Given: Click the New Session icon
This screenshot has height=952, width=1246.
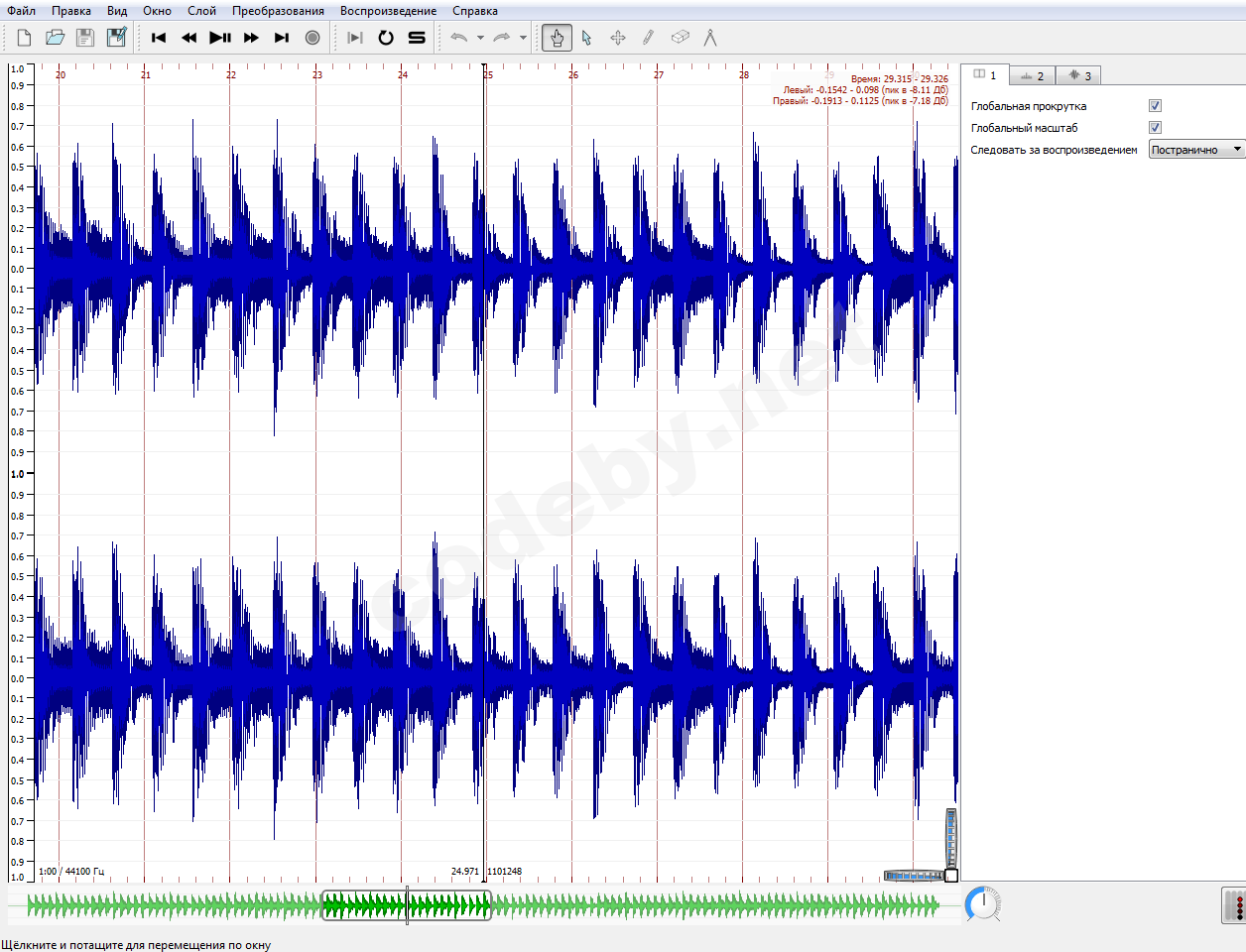Looking at the screenshot, I should (24, 38).
